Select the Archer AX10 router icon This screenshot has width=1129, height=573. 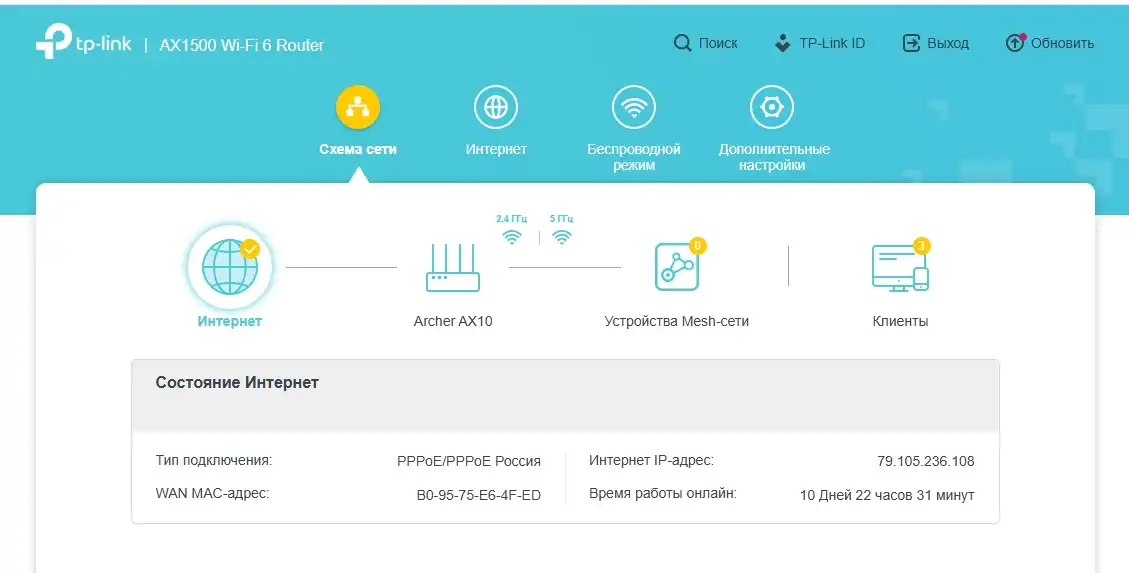(x=453, y=267)
